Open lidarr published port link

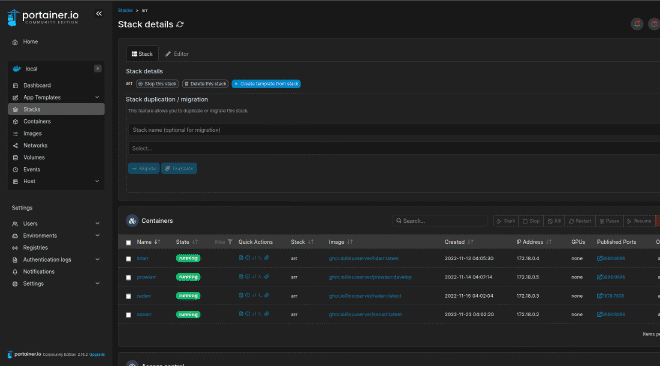pos(611,258)
